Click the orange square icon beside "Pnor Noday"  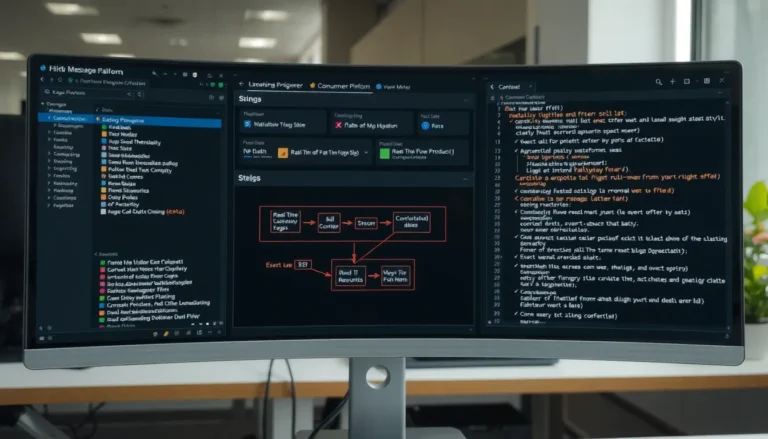tap(104, 134)
